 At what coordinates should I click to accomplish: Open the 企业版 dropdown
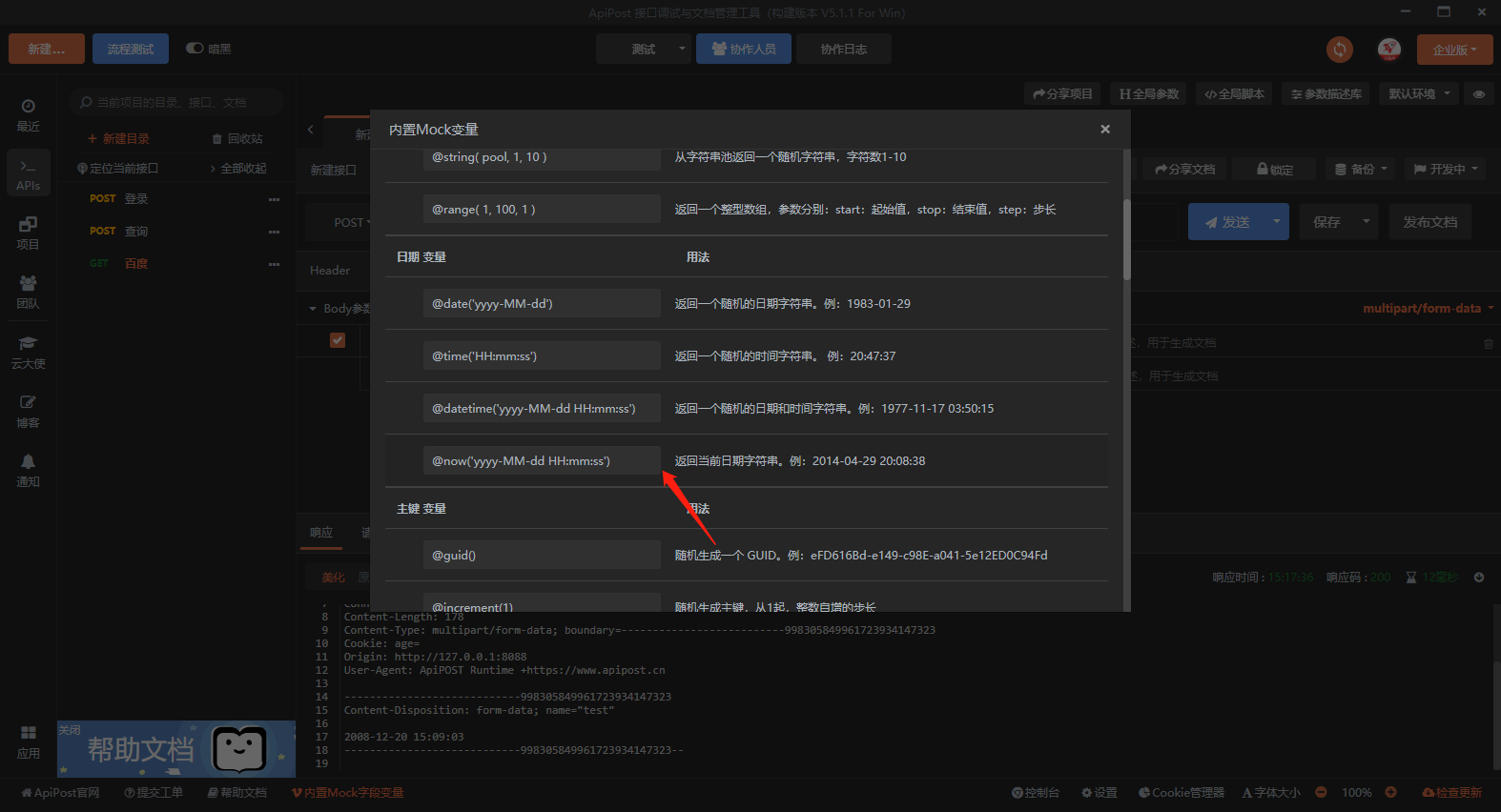(1454, 50)
